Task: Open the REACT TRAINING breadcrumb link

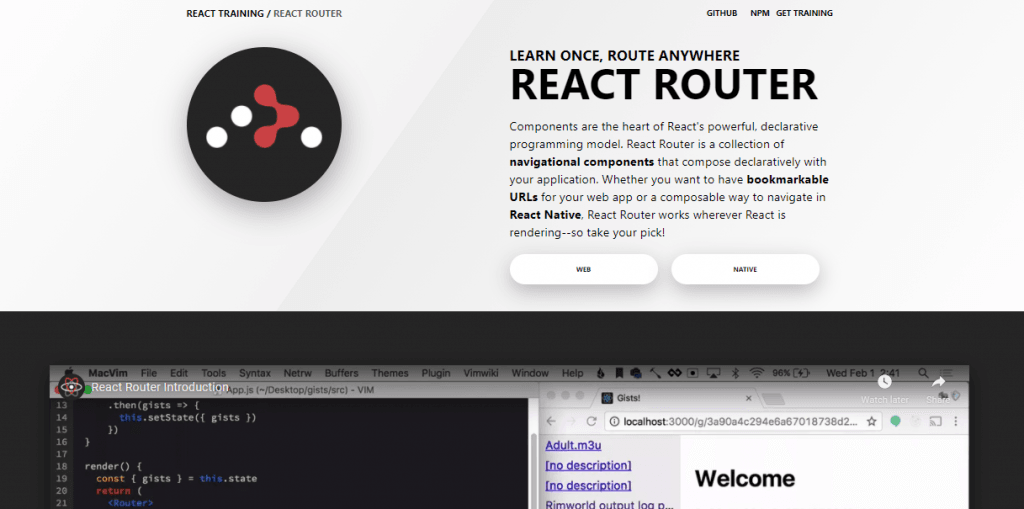Action: (x=225, y=14)
